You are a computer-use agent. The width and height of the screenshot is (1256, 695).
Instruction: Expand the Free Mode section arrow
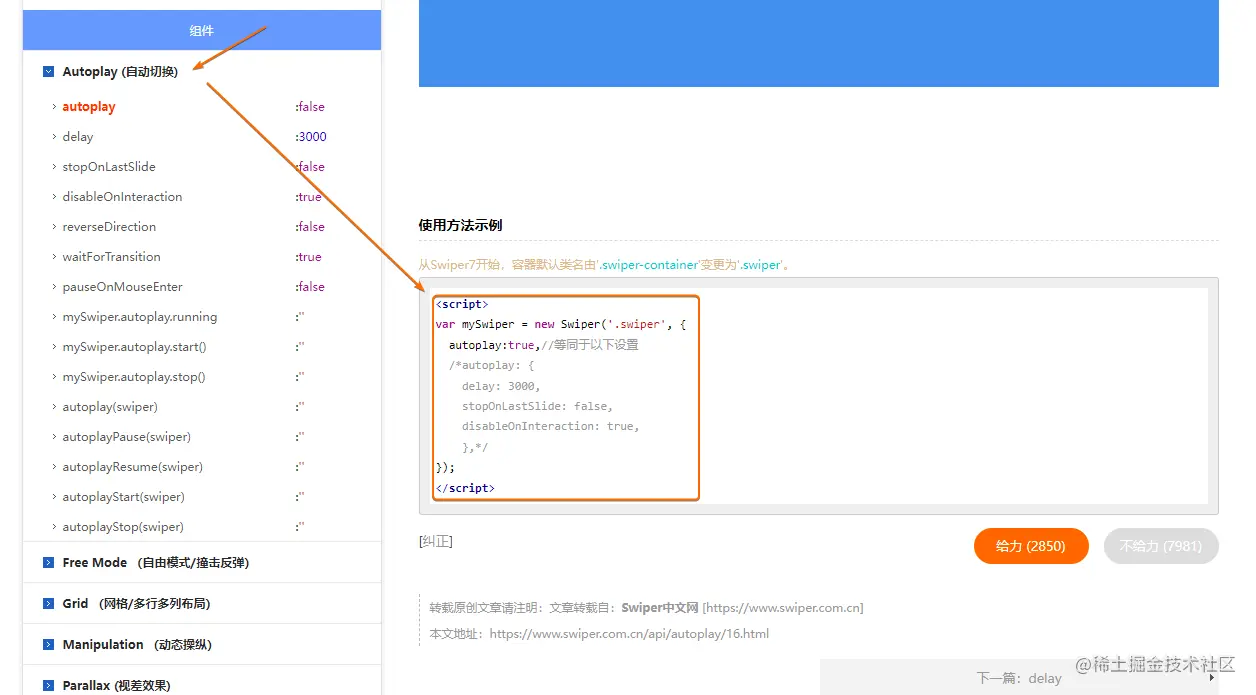pyautogui.click(x=48, y=563)
